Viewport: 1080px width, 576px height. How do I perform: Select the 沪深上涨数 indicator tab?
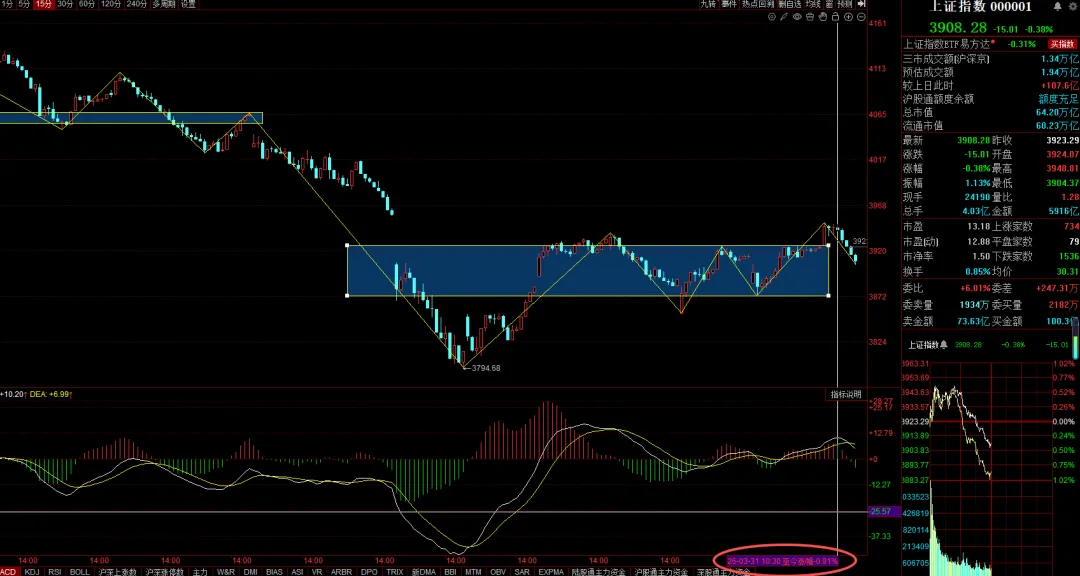(117, 571)
